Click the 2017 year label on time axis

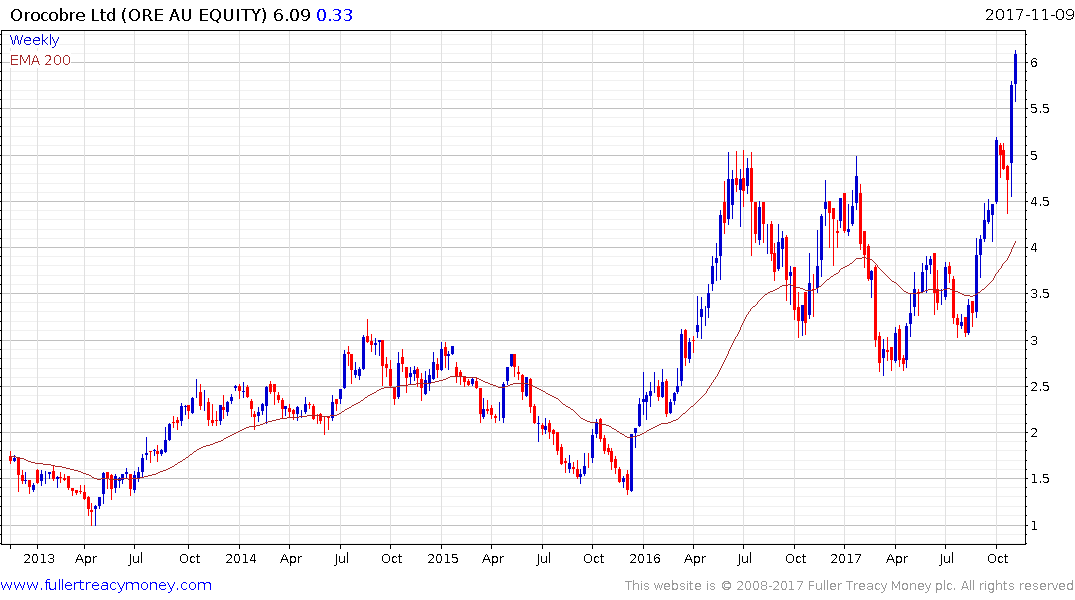pos(846,558)
